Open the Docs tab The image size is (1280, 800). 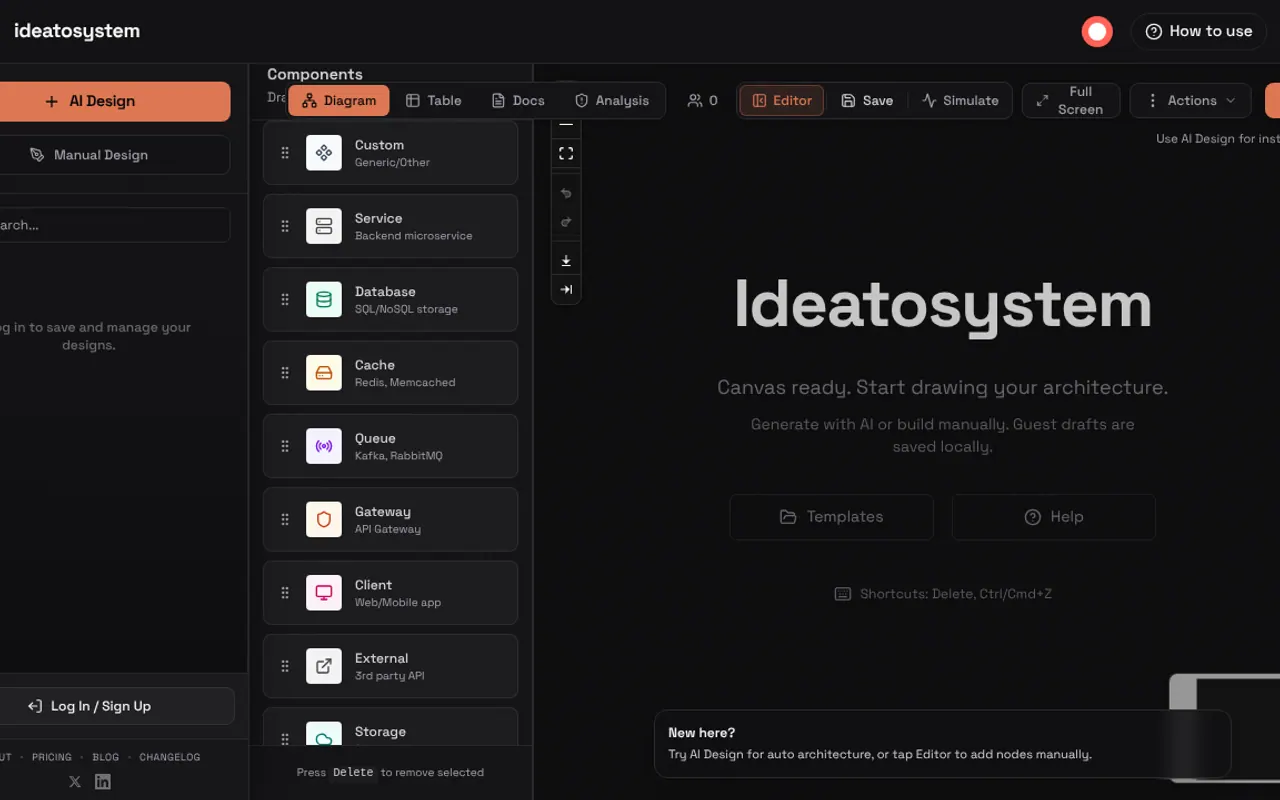pyautogui.click(x=518, y=101)
